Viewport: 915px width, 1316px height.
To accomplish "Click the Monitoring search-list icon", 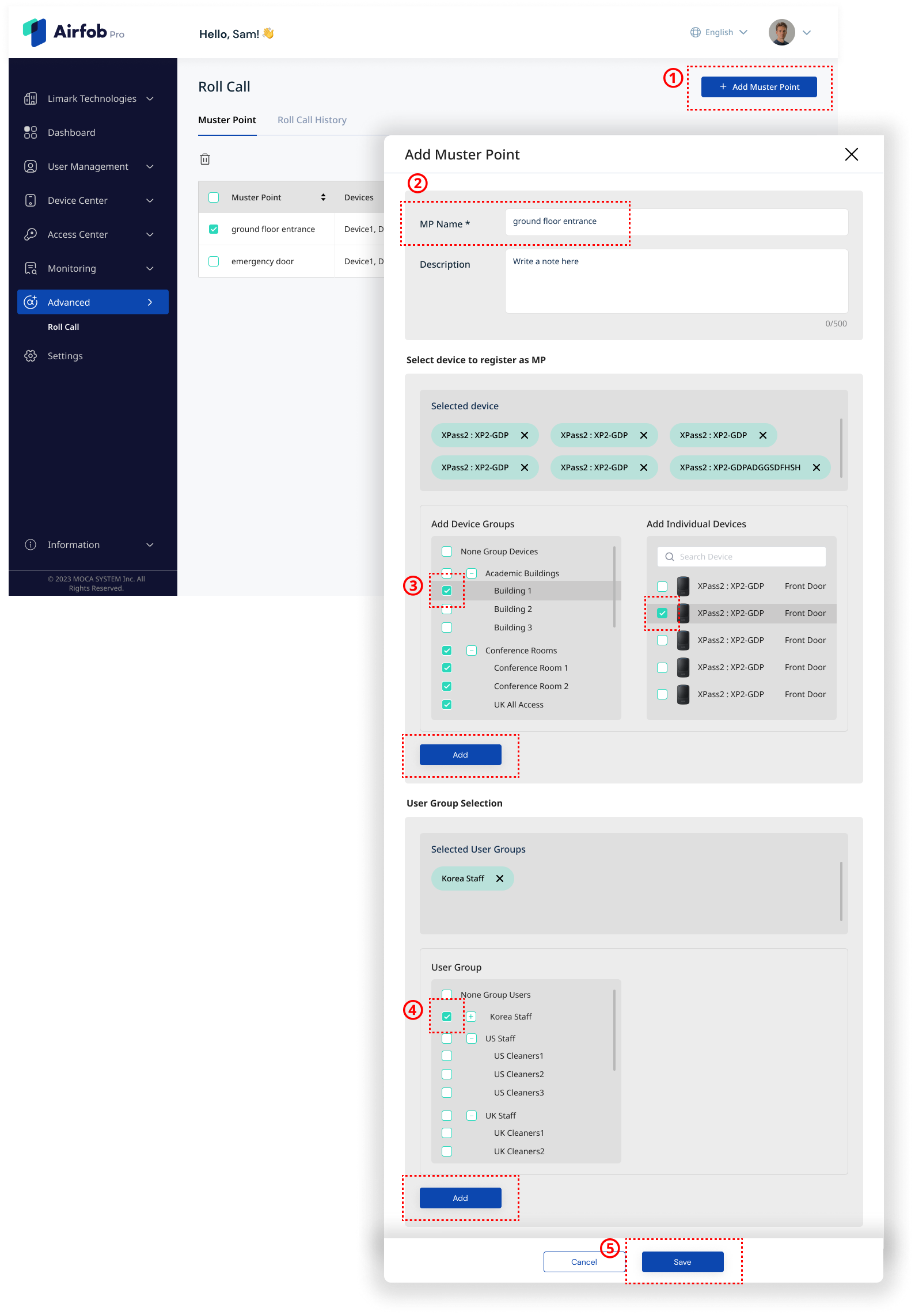I will (x=31, y=268).
